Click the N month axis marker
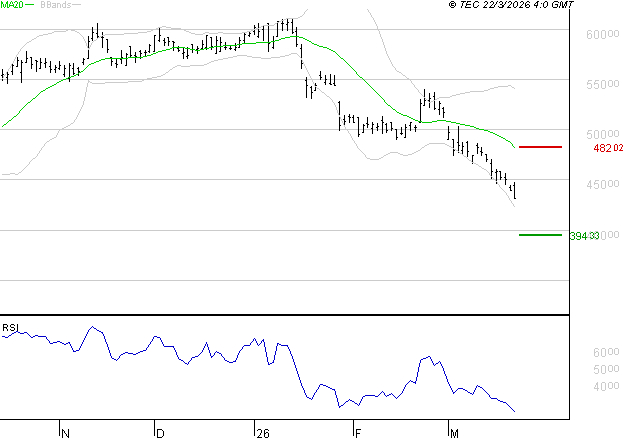Image resolution: width=627 pixels, height=440 pixels. (x=66, y=433)
